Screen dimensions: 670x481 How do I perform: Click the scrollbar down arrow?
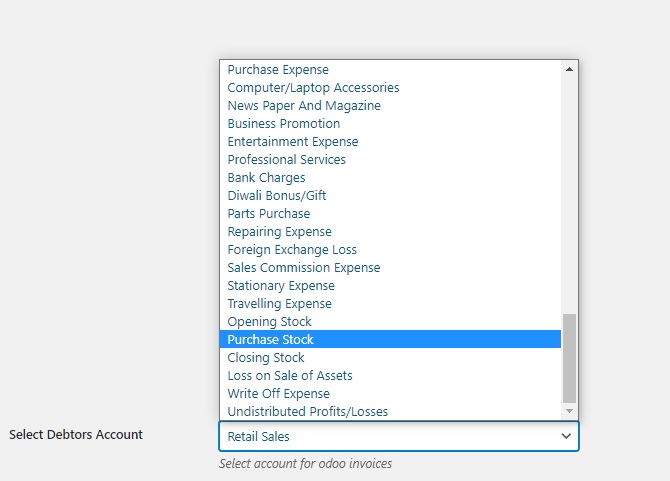click(569, 411)
